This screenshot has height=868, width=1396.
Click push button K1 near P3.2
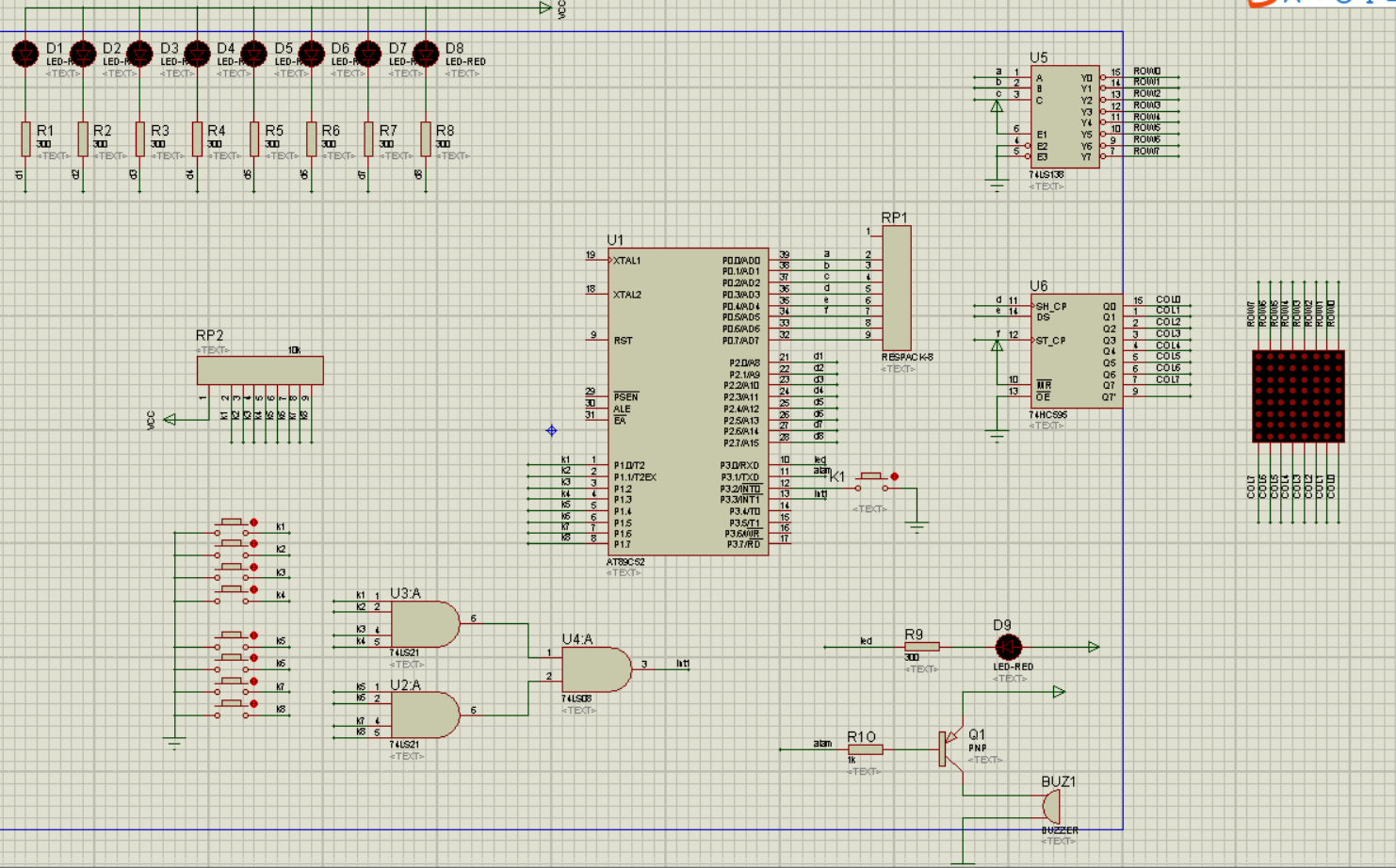[873, 481]
